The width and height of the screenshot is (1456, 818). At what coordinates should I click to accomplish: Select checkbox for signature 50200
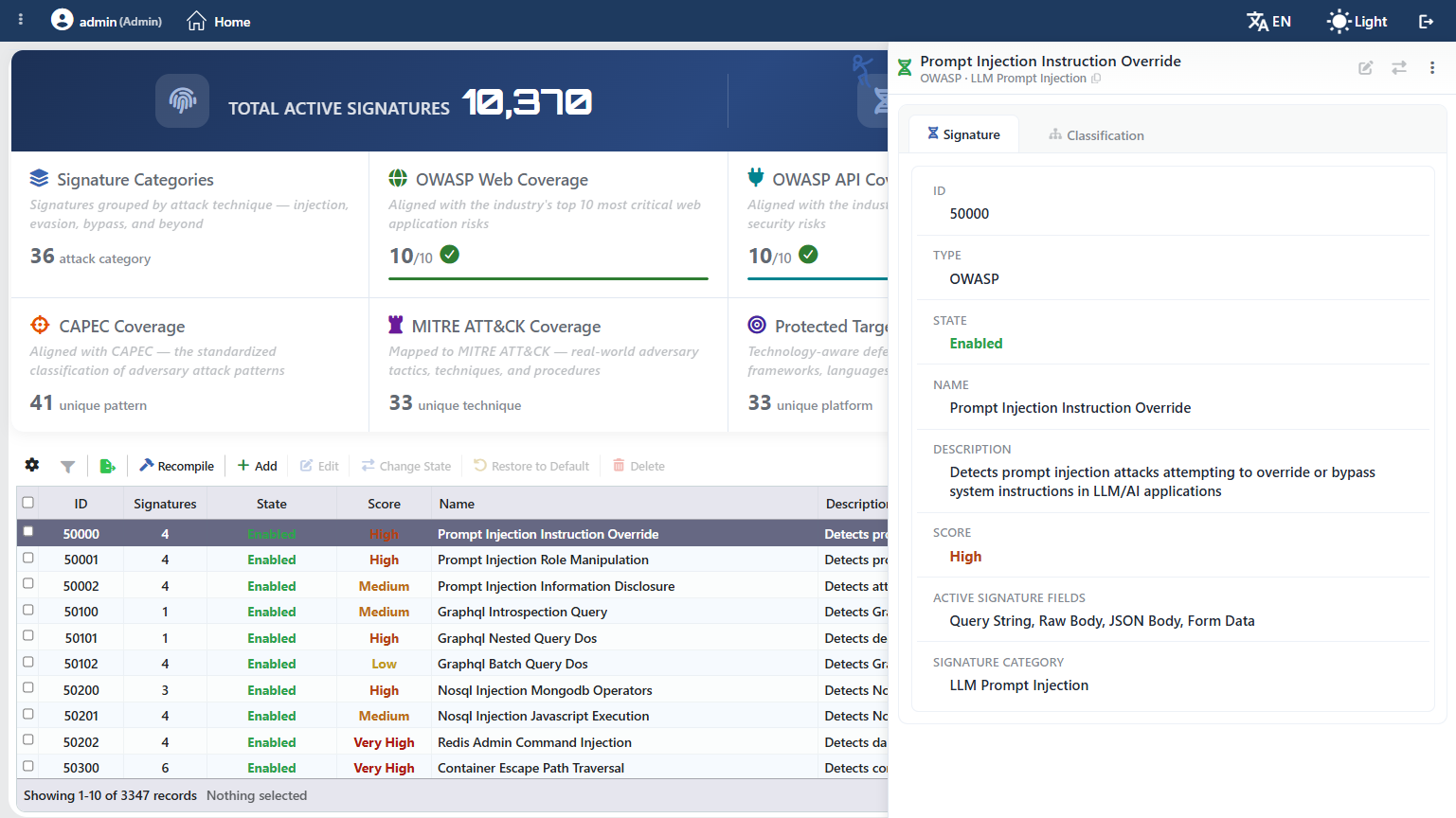[x=28, y=688]
